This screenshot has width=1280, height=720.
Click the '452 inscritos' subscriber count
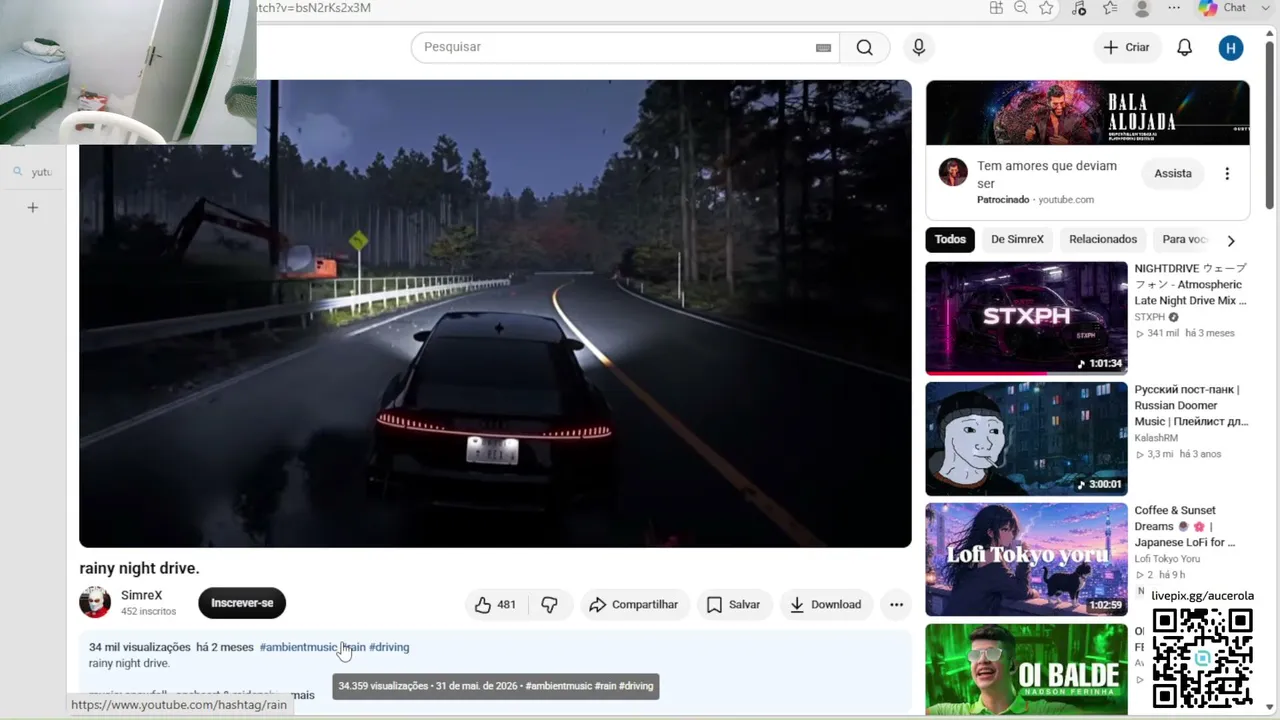click(148, 611)
